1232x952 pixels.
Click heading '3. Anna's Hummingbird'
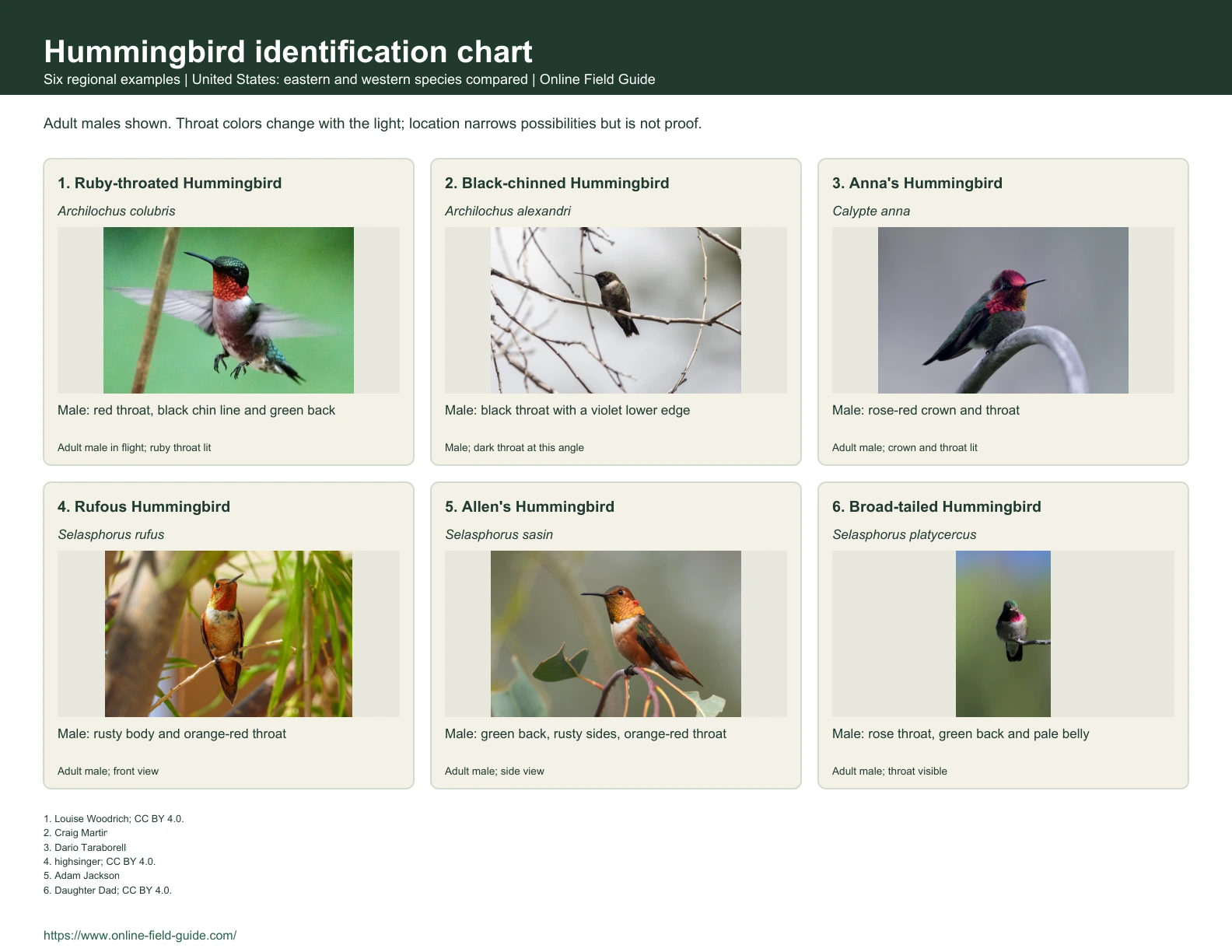click(917, 183)
